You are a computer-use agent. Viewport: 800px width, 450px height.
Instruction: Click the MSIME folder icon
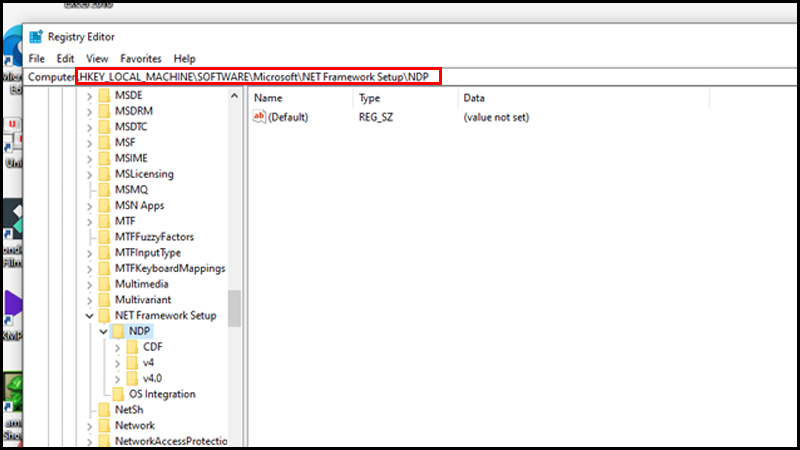point(104,158)
